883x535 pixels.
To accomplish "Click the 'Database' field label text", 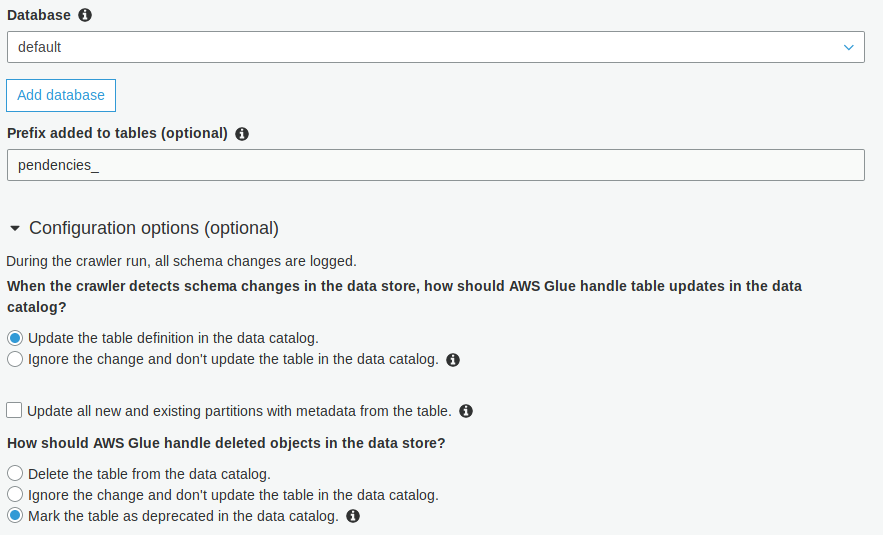I will 39,16.
